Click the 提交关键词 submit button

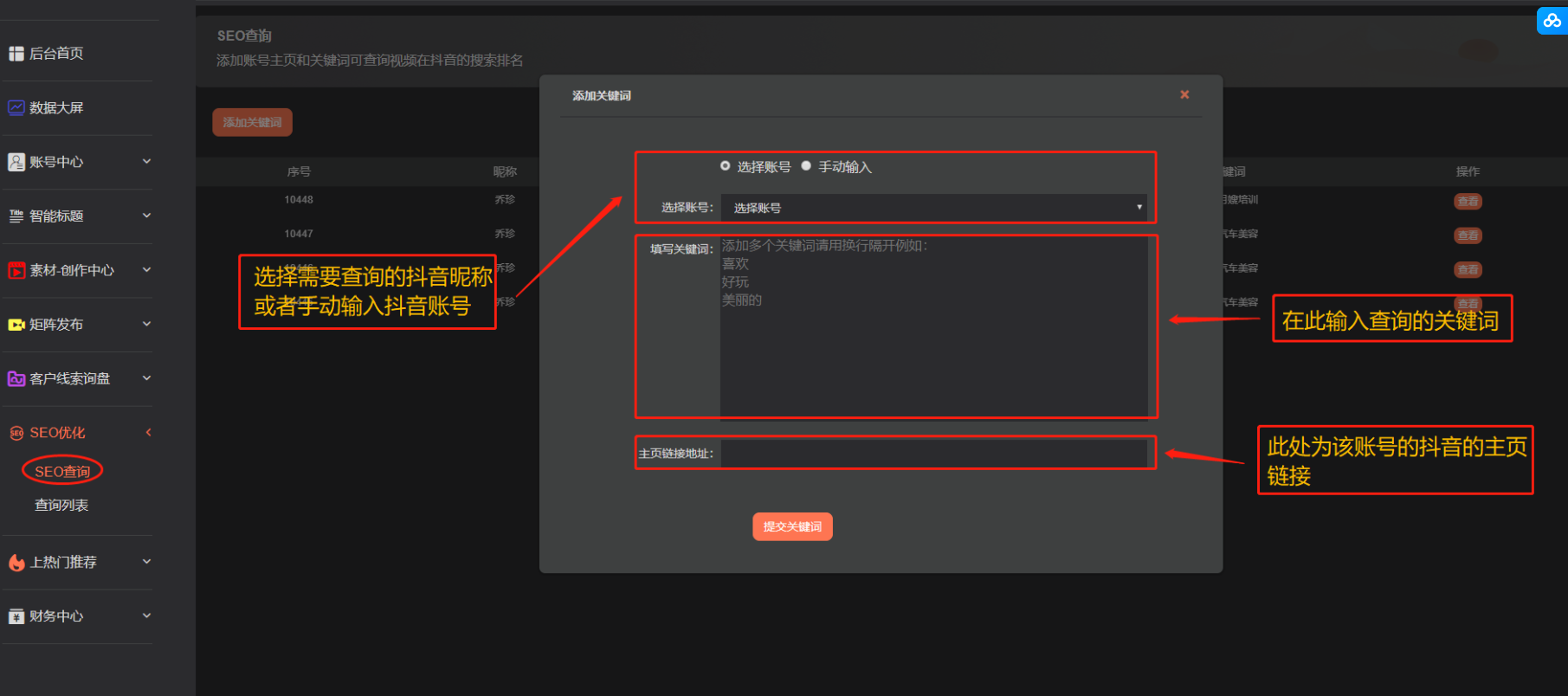coord(792,526)
